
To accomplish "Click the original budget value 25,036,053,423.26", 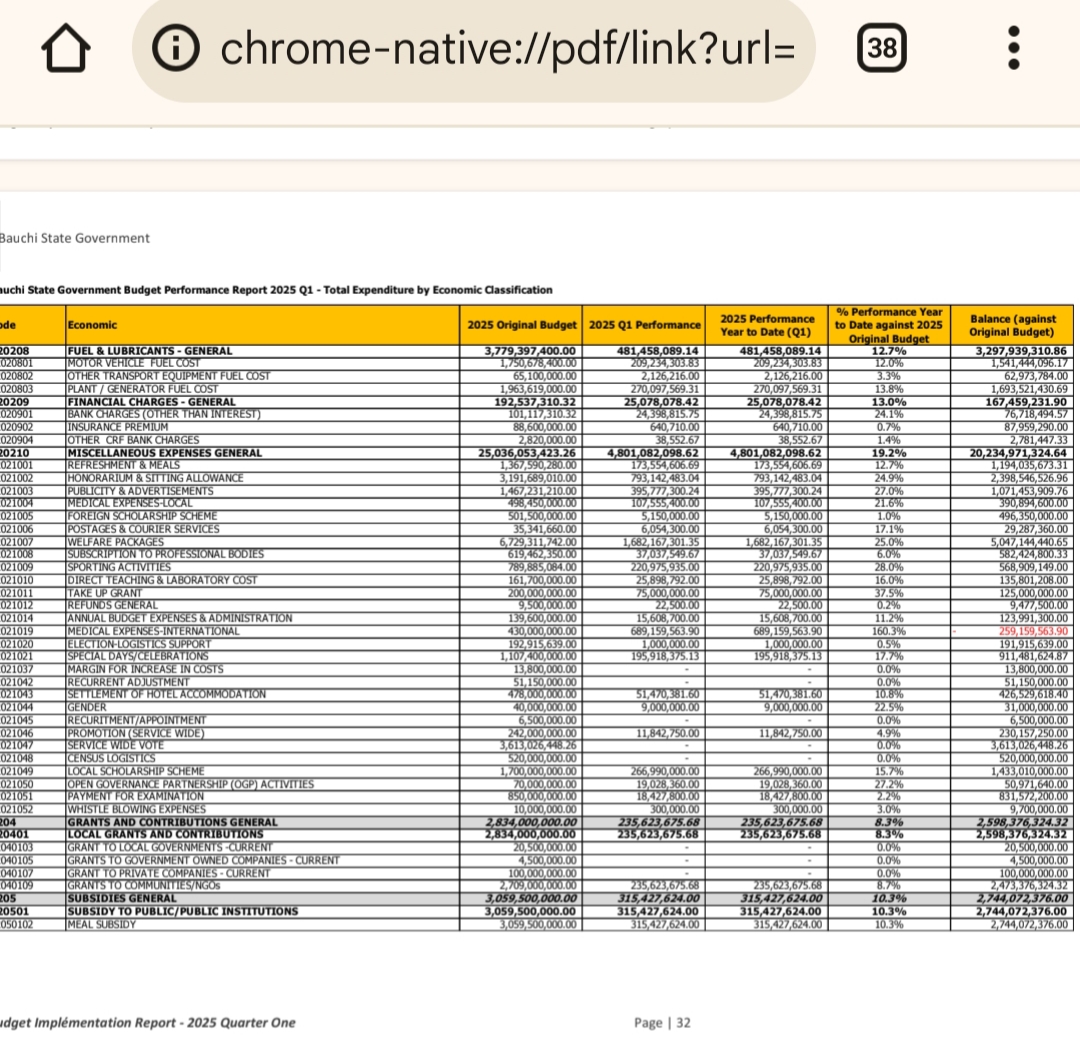I will [528, 453].
